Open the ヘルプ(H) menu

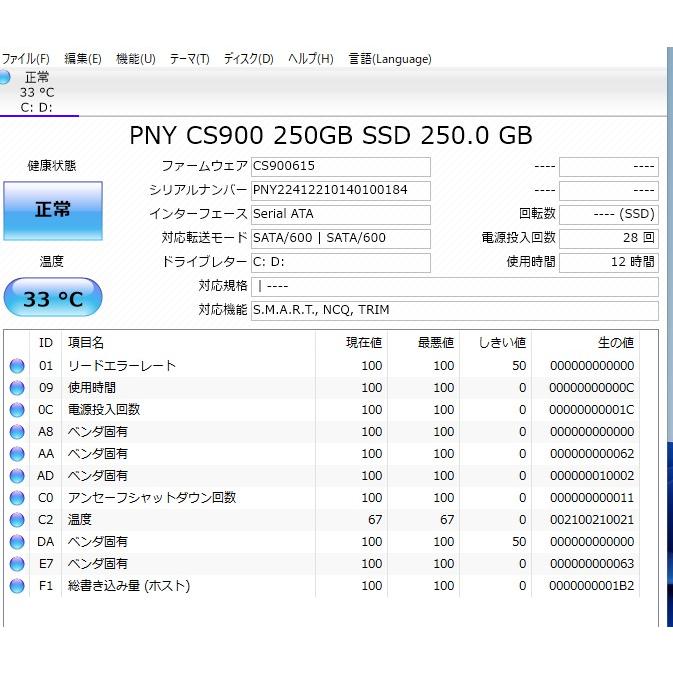[310, 59]
